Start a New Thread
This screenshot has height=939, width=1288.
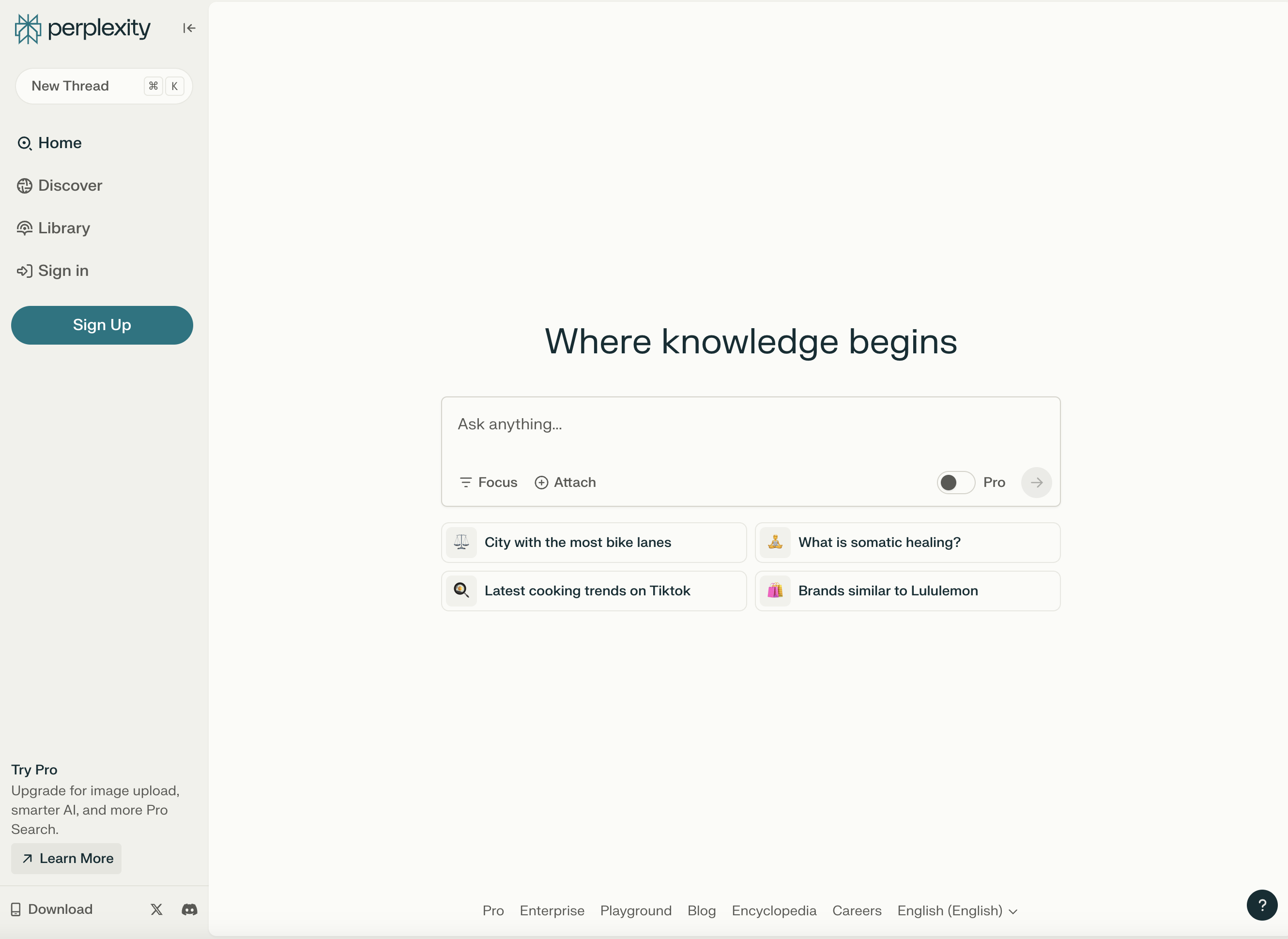tap(104, 86)
